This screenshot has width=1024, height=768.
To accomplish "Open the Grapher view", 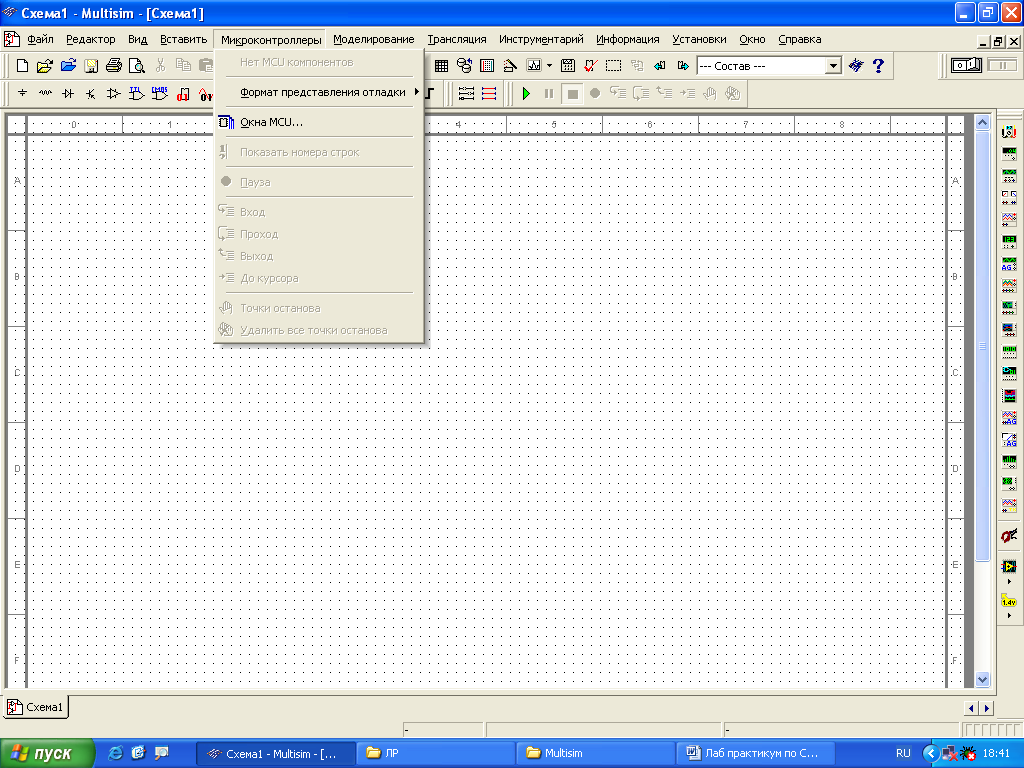I will (534, 65).
